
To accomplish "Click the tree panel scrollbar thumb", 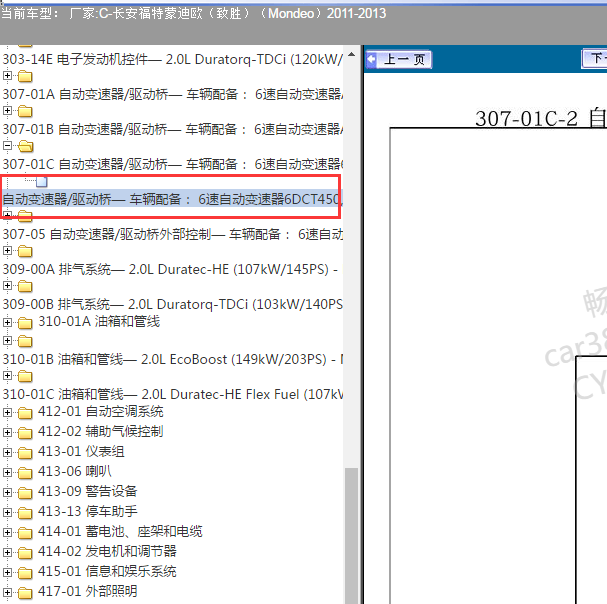I will coord(352,535).
